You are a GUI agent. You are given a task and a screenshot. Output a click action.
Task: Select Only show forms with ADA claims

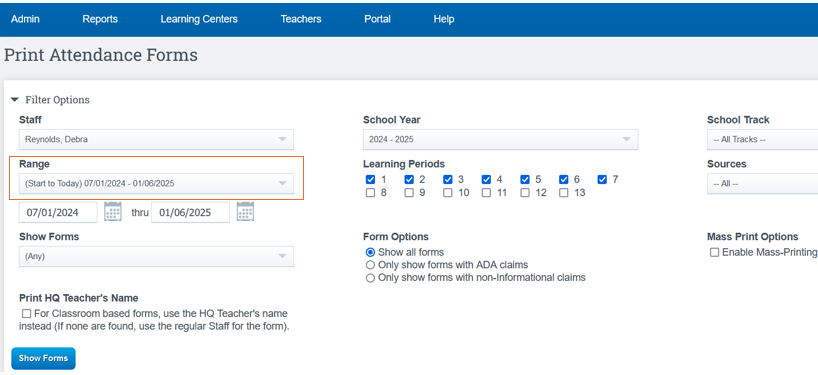click(370, 265)
